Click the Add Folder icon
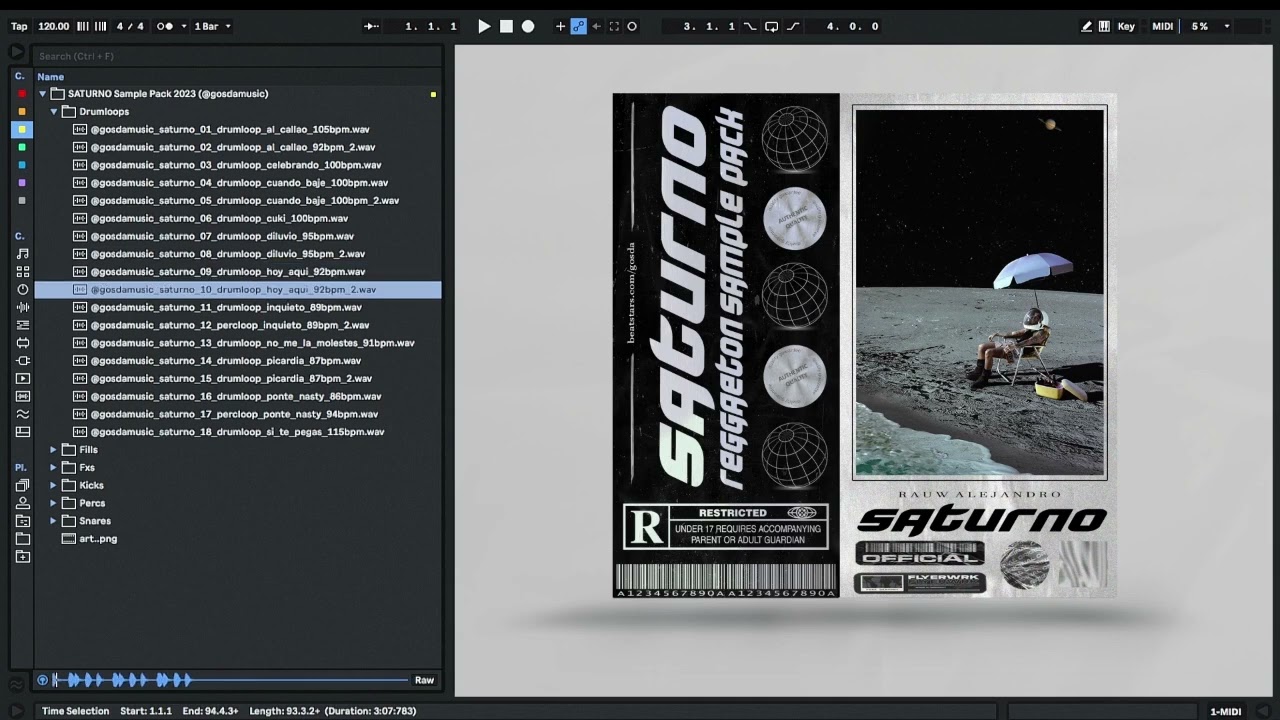Viewport: 1280px width, 720px height. [x=22, y=557]
